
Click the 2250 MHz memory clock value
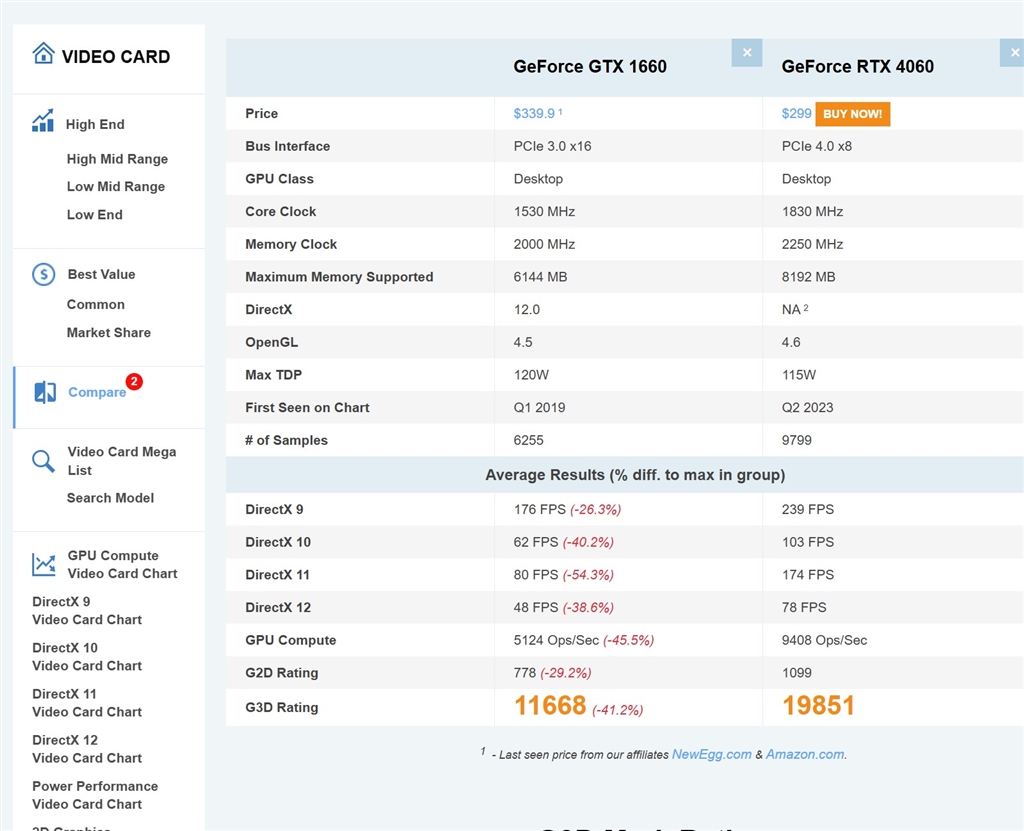tap(812, 244)
